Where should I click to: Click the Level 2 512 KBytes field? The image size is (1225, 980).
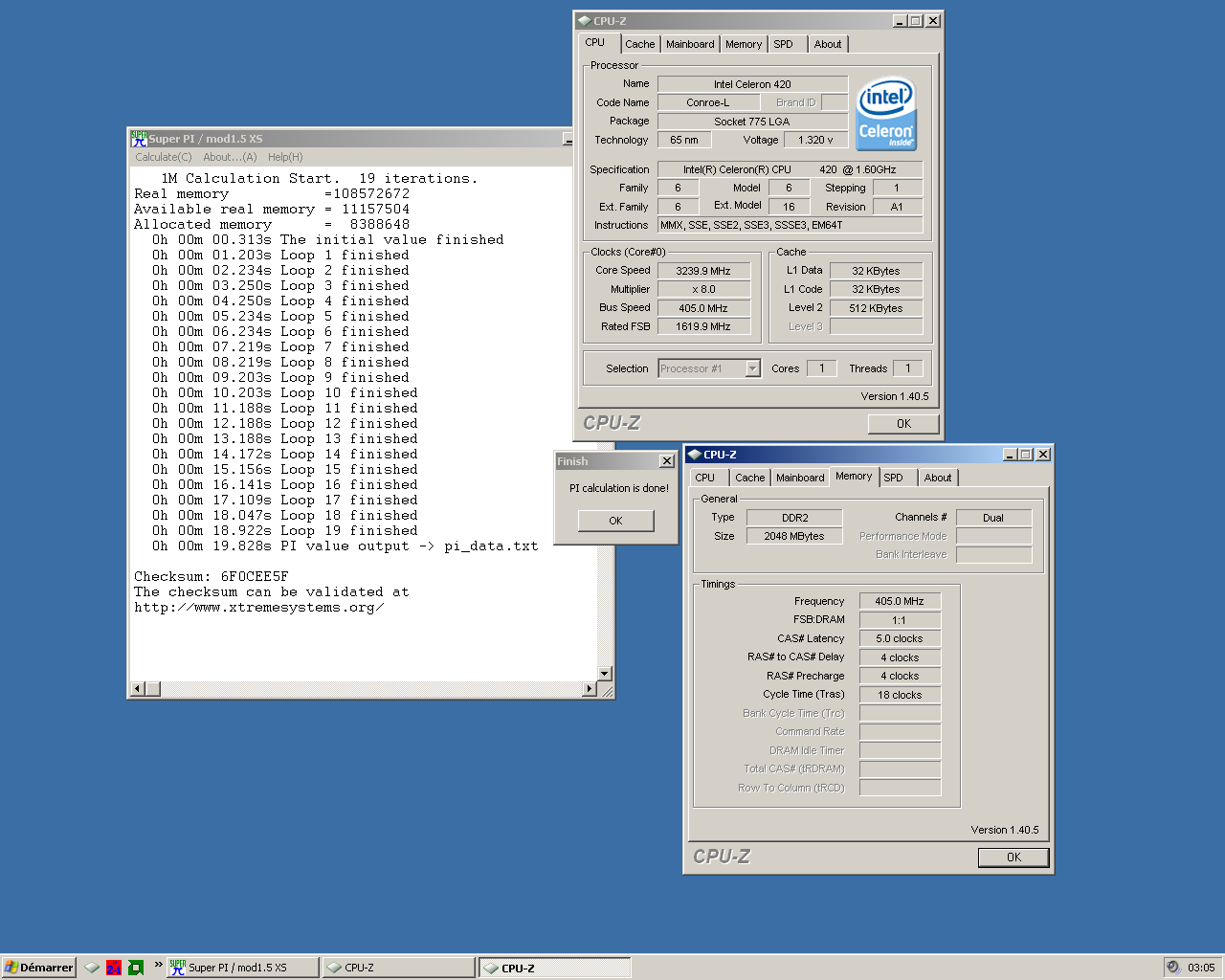[876, 308]
